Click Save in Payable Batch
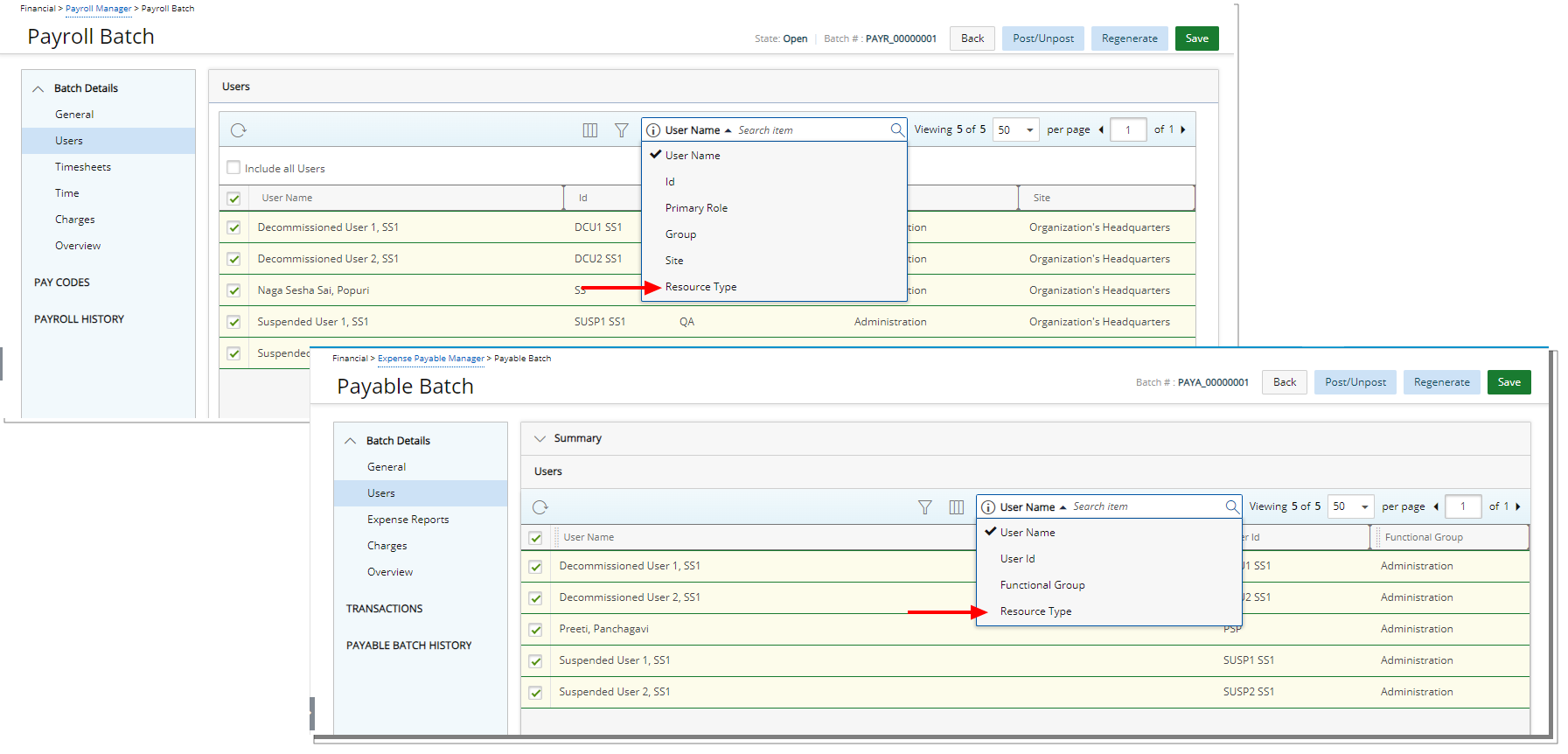 point(1509,382)
